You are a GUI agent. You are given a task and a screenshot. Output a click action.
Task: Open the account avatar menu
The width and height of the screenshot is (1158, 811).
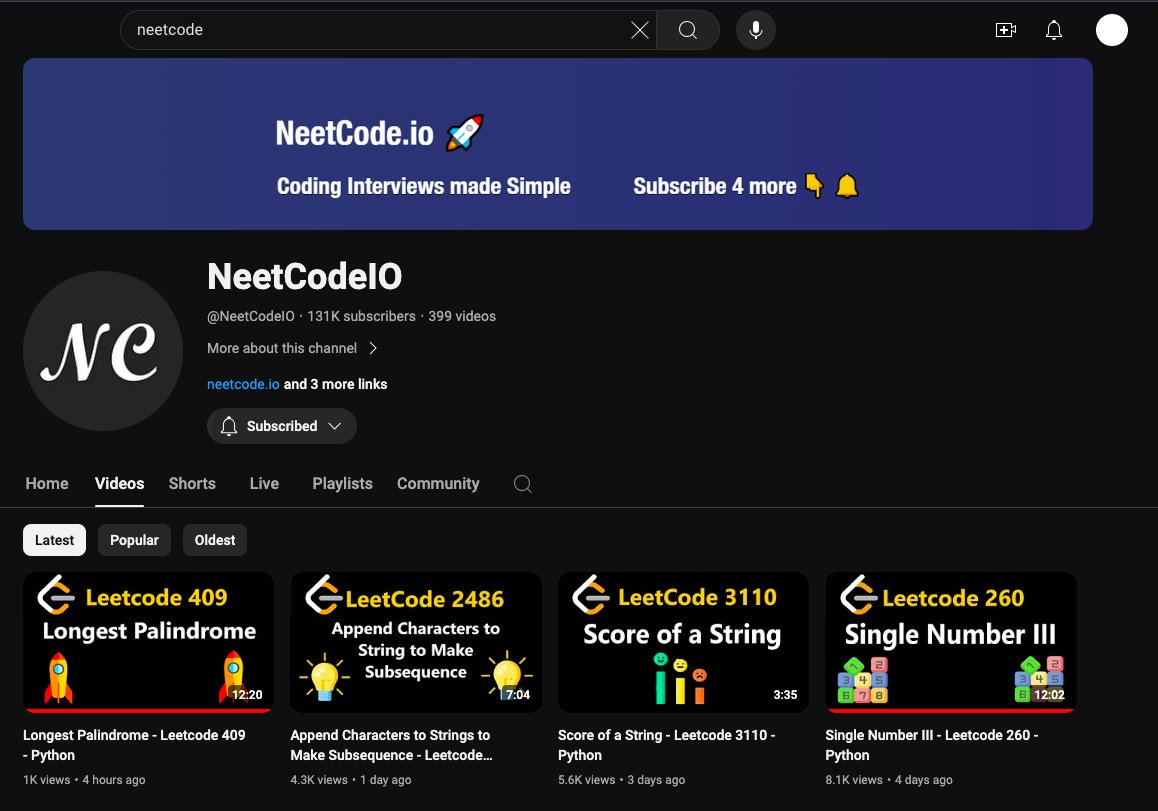tap(1111, 30)
